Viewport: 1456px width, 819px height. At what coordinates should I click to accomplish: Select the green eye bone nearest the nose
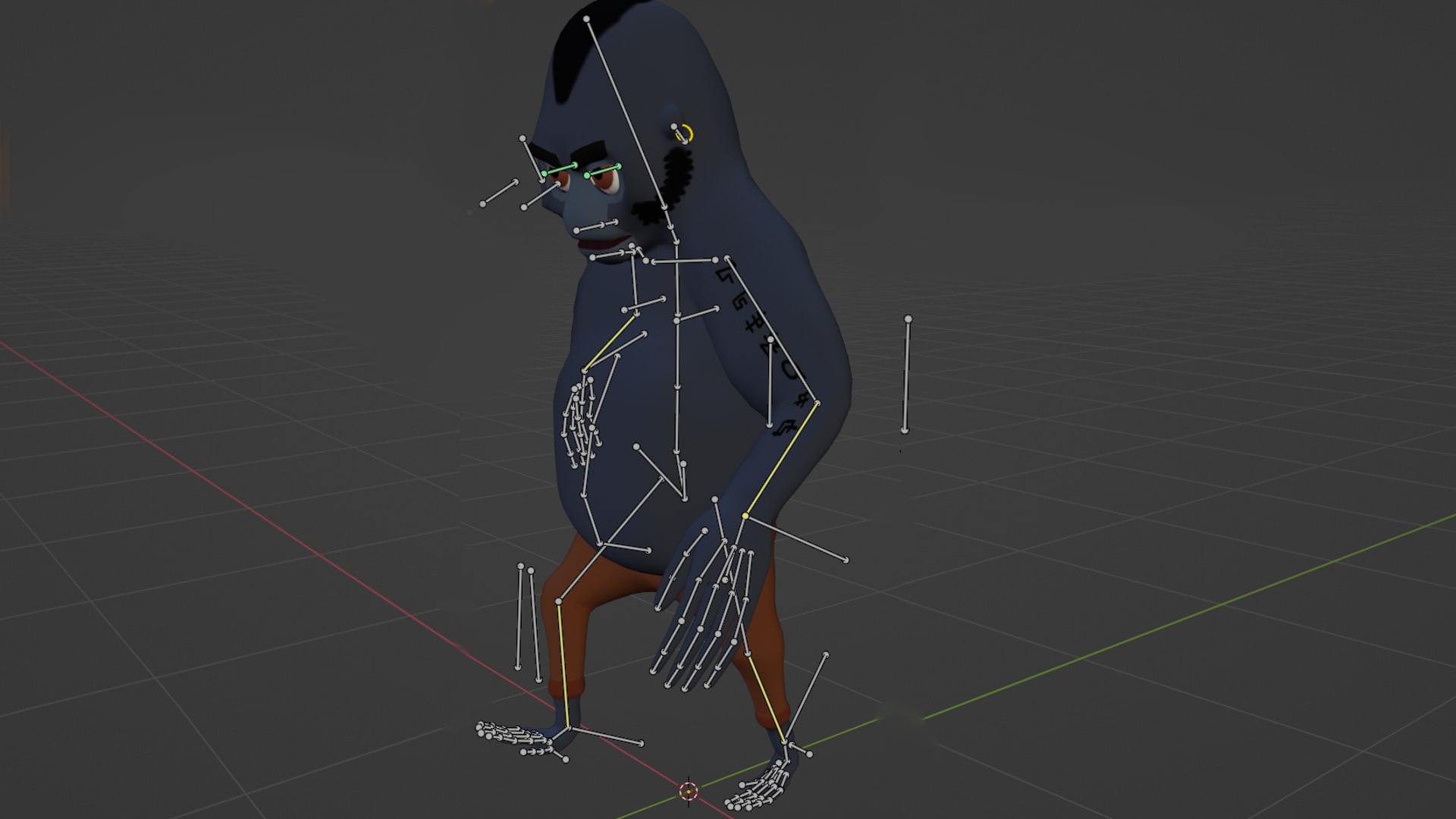560,170
